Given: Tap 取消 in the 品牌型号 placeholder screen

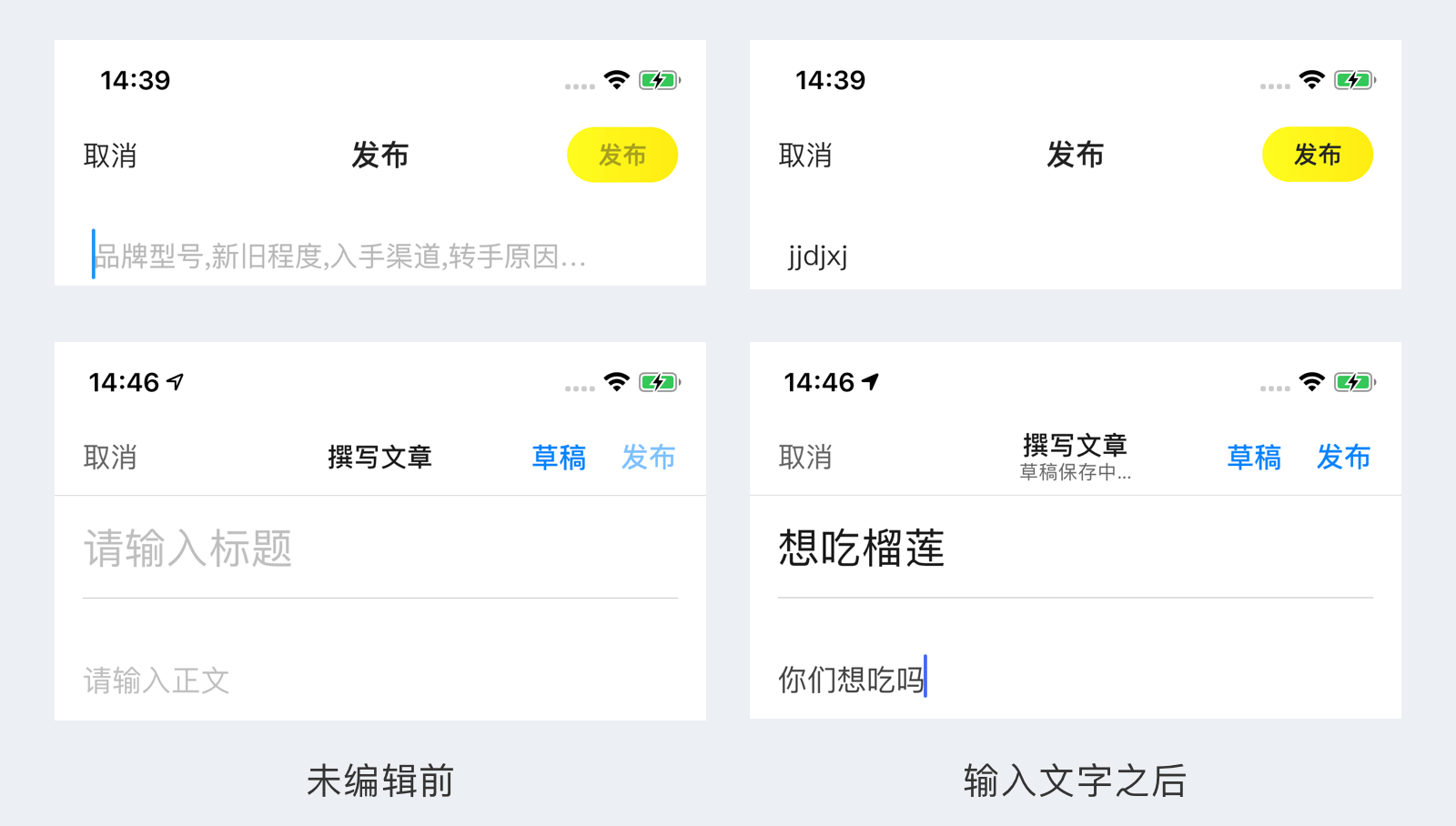Looking at the screenshot, I should [110, 156].
